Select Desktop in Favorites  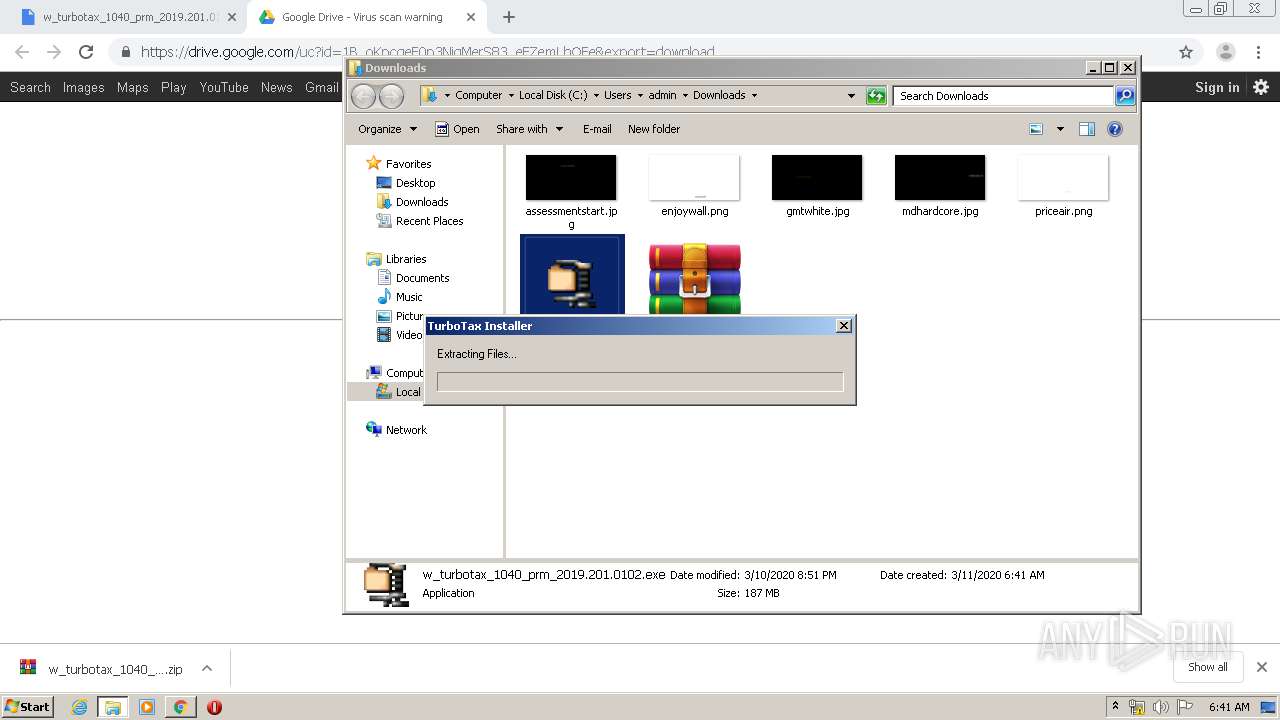coord(406,183)
